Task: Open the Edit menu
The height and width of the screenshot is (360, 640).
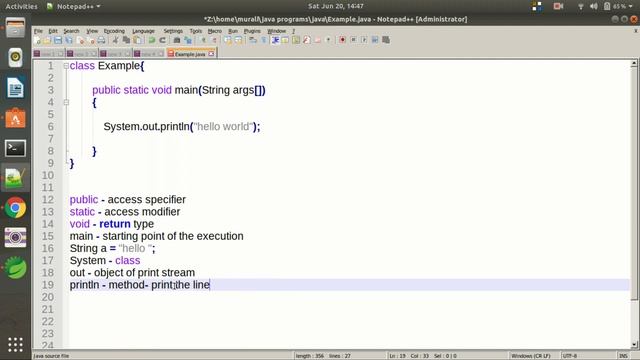Action: (53, 31)
